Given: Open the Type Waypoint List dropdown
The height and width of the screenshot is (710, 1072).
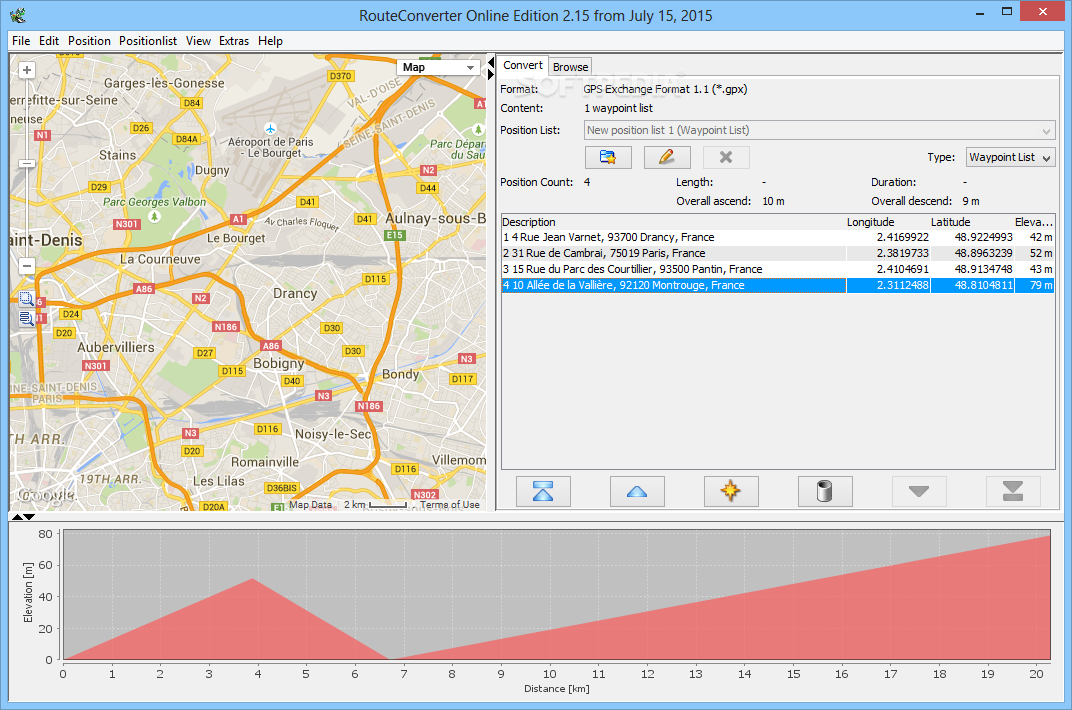Looking at the screenshot, I should point(1010,157).
